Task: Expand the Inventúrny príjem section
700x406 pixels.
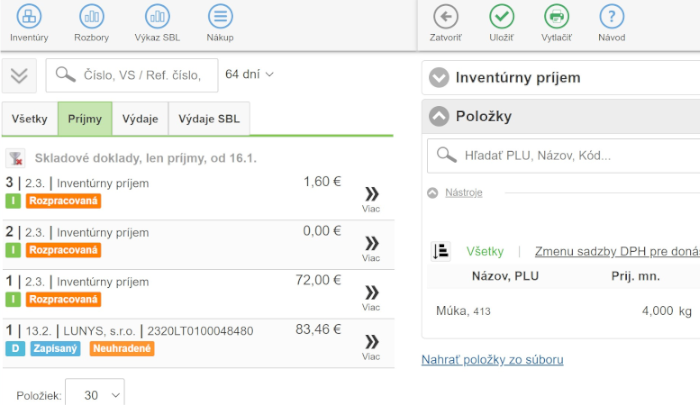Action: (438, 78)
